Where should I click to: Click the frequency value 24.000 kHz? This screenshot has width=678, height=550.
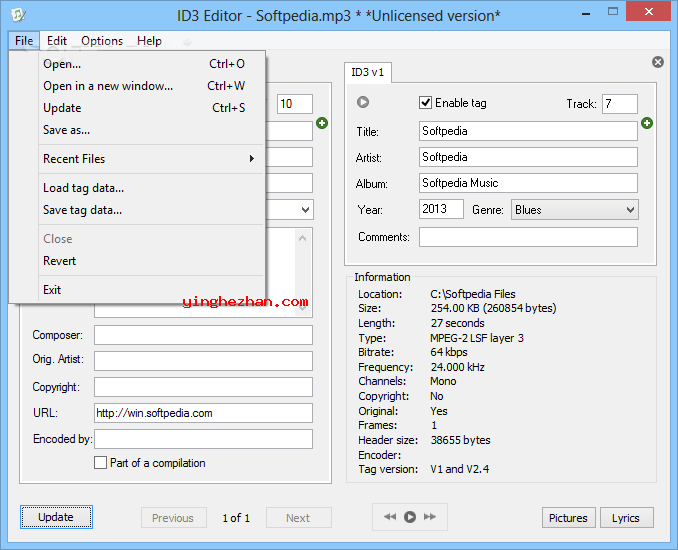[x=457, y=367]
